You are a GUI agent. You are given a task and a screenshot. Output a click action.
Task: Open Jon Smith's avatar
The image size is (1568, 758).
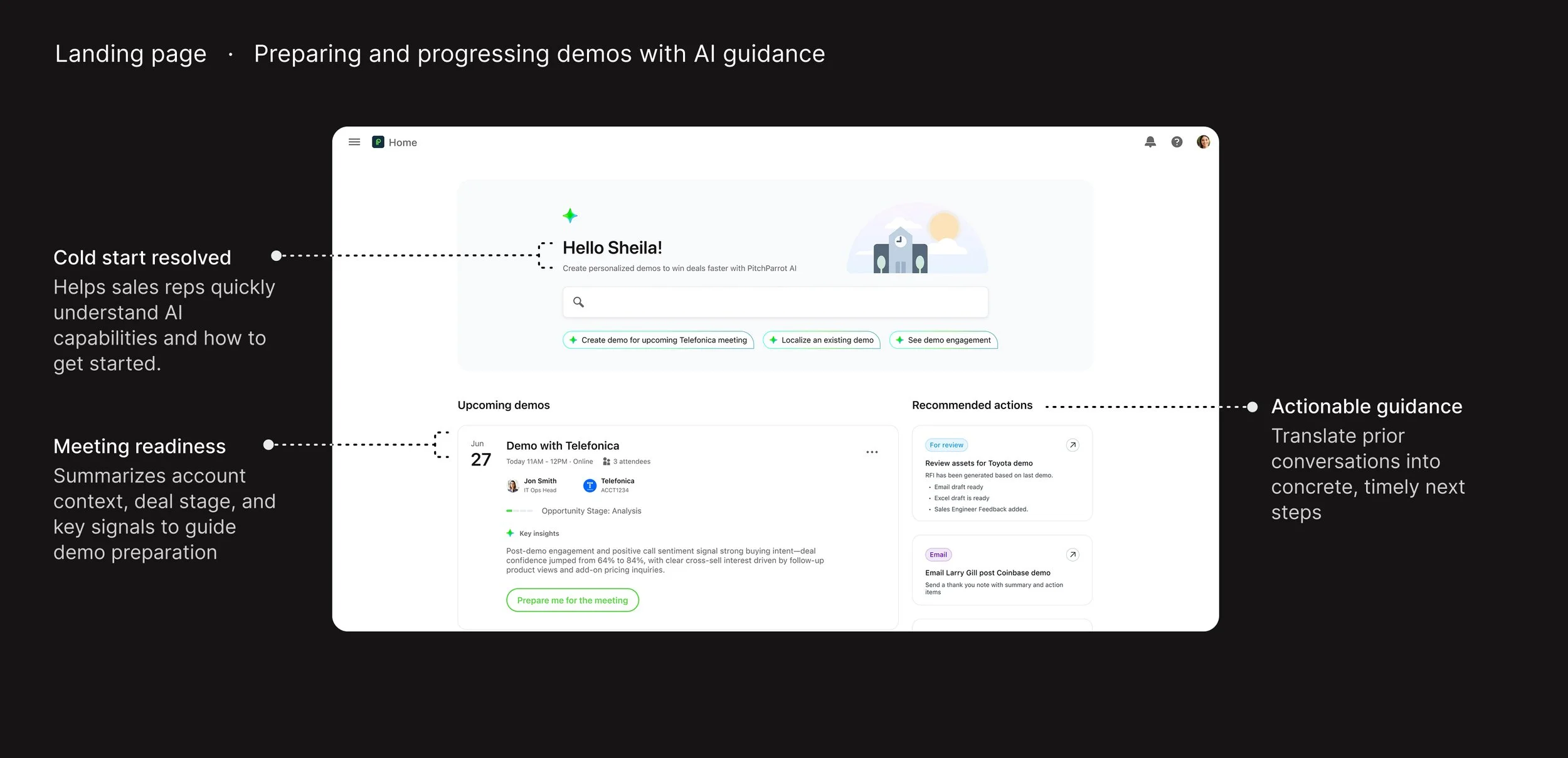[x=512, y=486]
